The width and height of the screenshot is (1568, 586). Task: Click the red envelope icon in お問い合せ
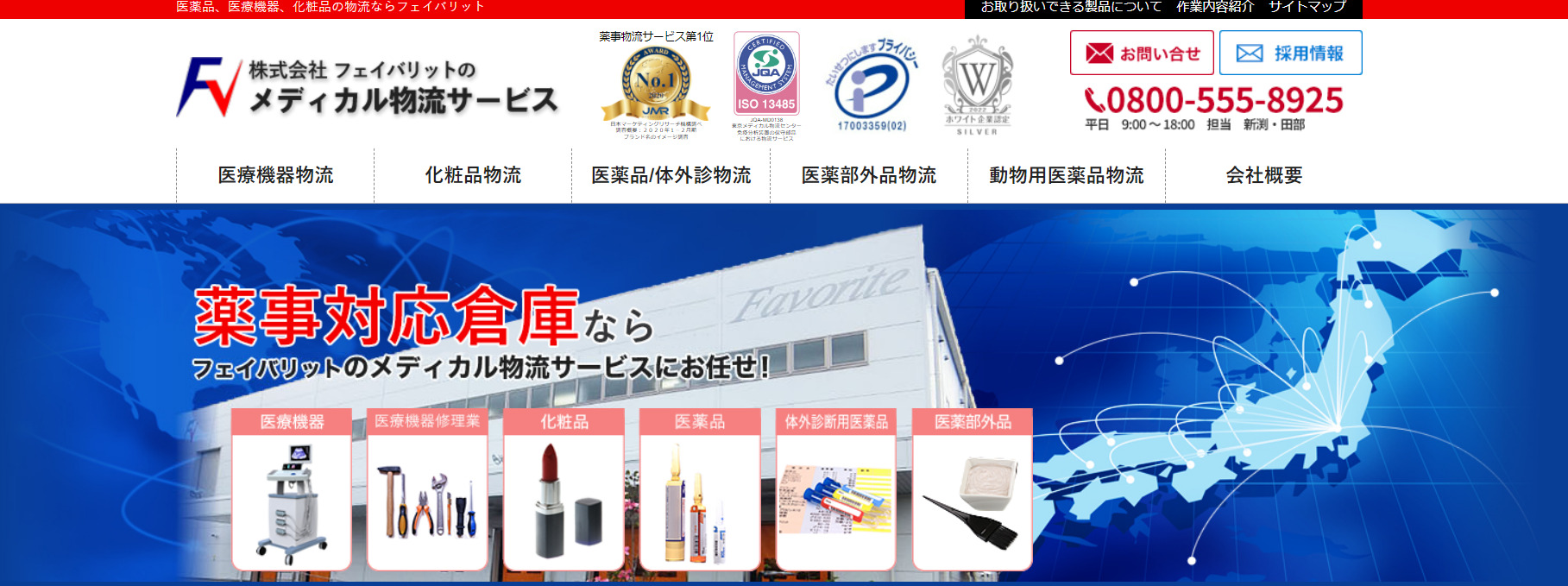coord(1099,54)
